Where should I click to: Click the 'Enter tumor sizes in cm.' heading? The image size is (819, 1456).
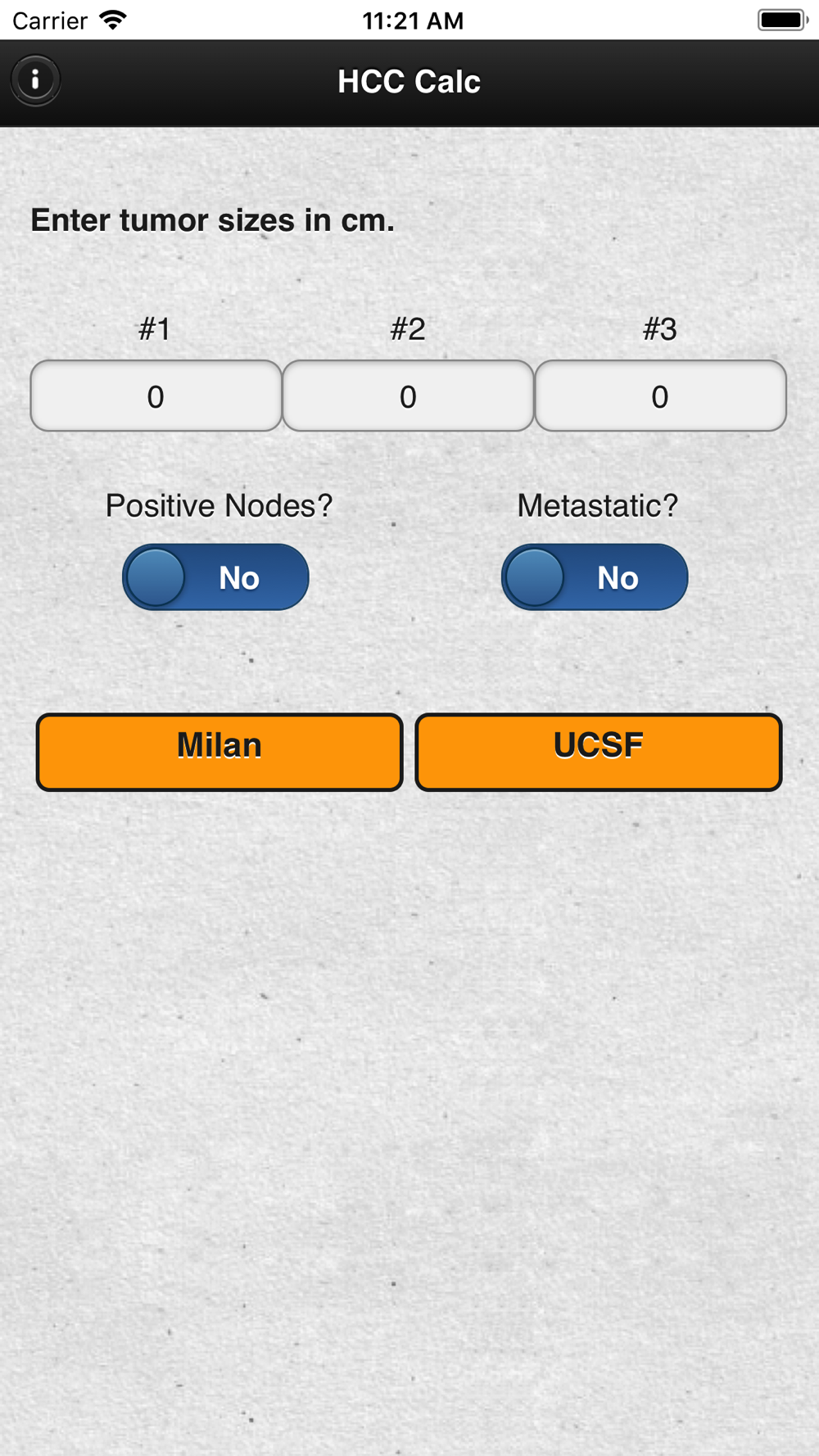[x=213, y=220]
